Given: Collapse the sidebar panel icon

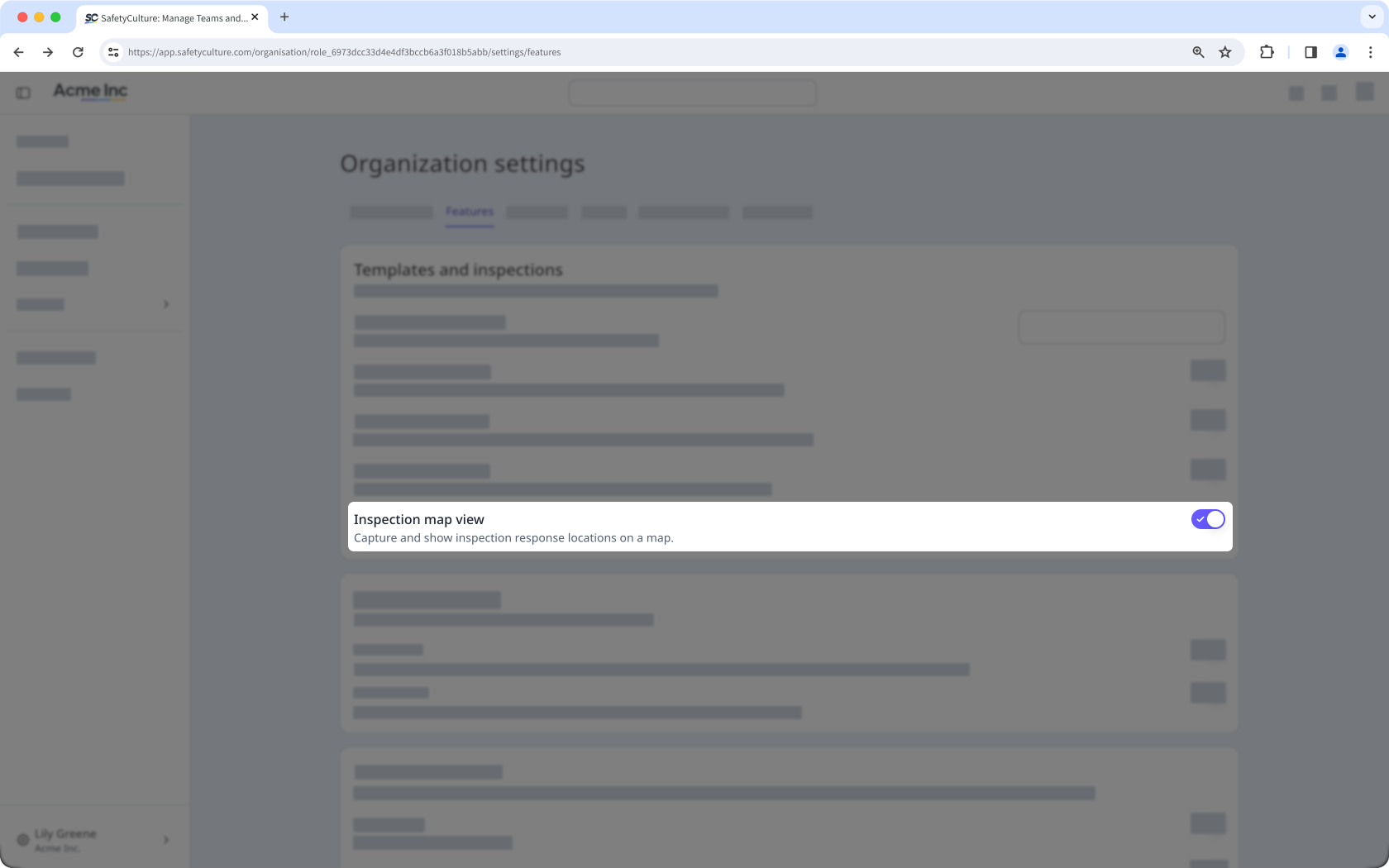Looking at the screenshot, I should tap(23, 93).
